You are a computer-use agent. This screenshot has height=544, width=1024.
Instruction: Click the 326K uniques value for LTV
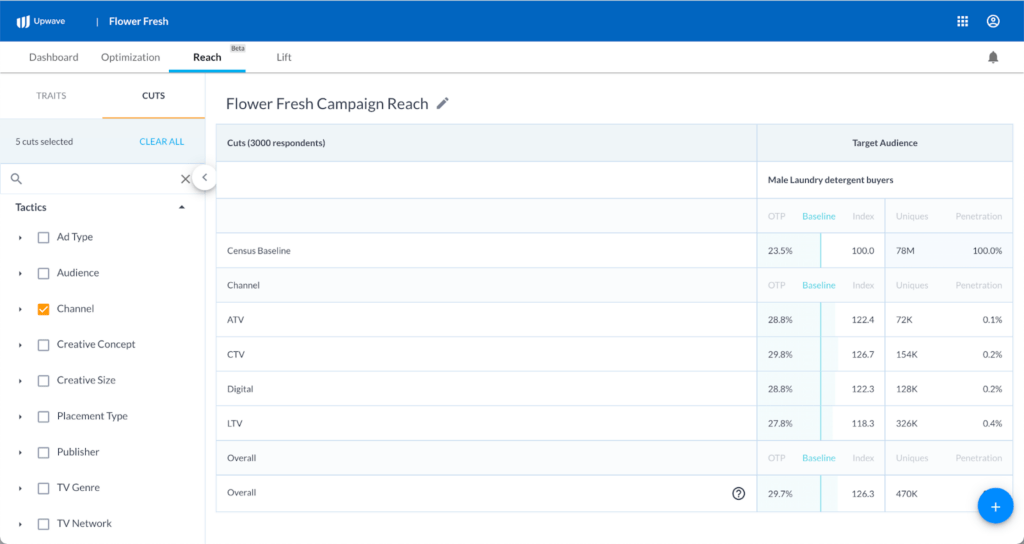point(906,424)
